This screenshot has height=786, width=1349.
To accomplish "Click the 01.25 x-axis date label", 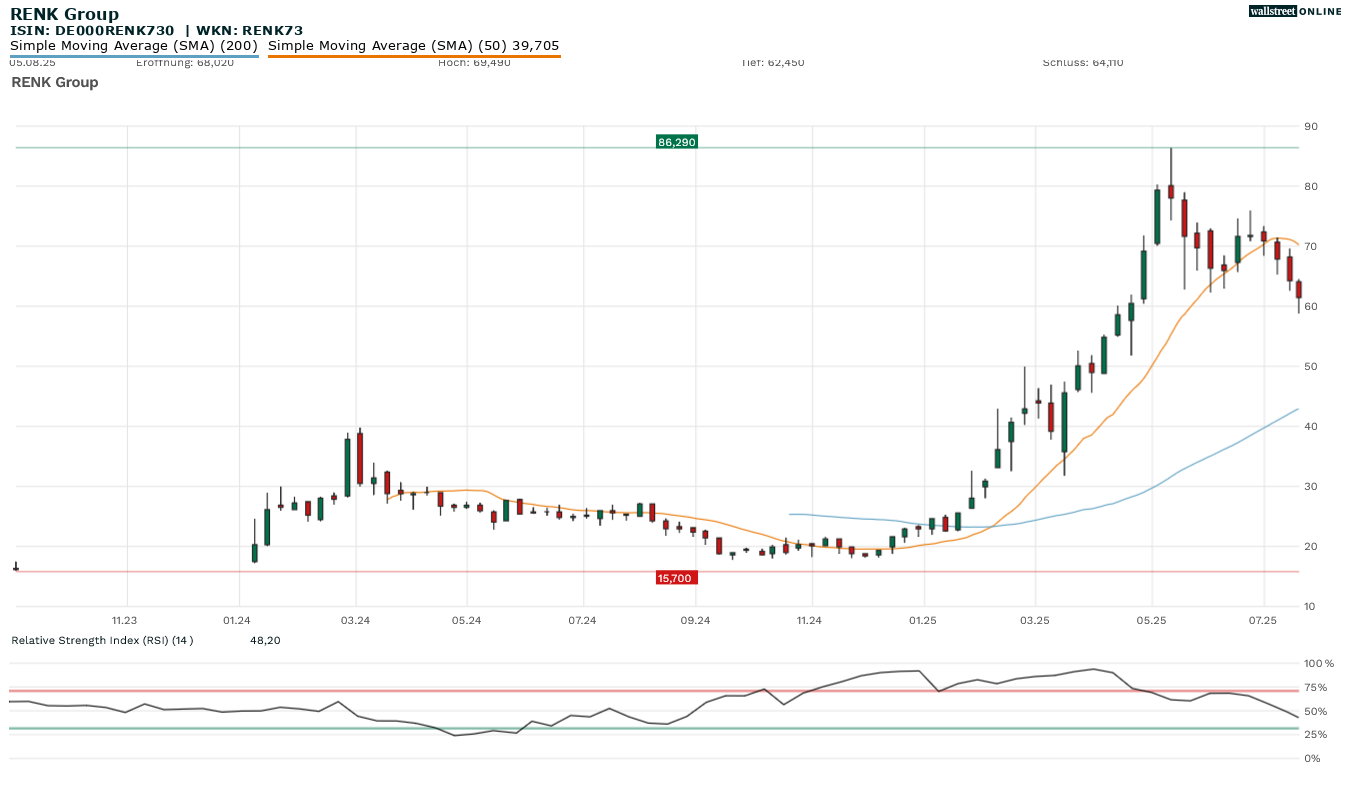I will pos(923,621).
